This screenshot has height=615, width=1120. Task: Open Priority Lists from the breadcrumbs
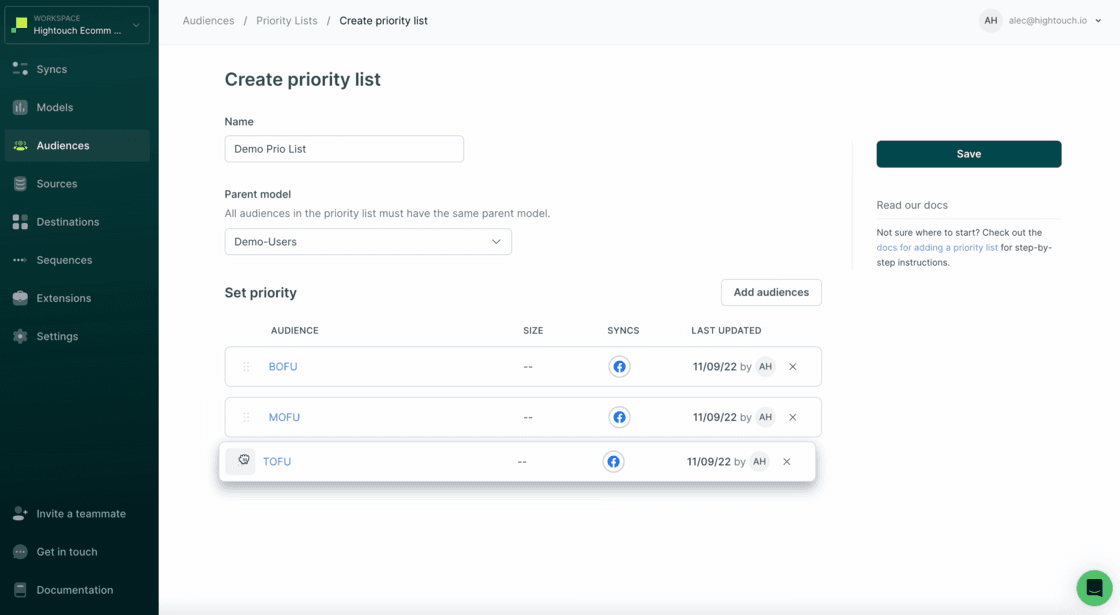click(287, 20)
